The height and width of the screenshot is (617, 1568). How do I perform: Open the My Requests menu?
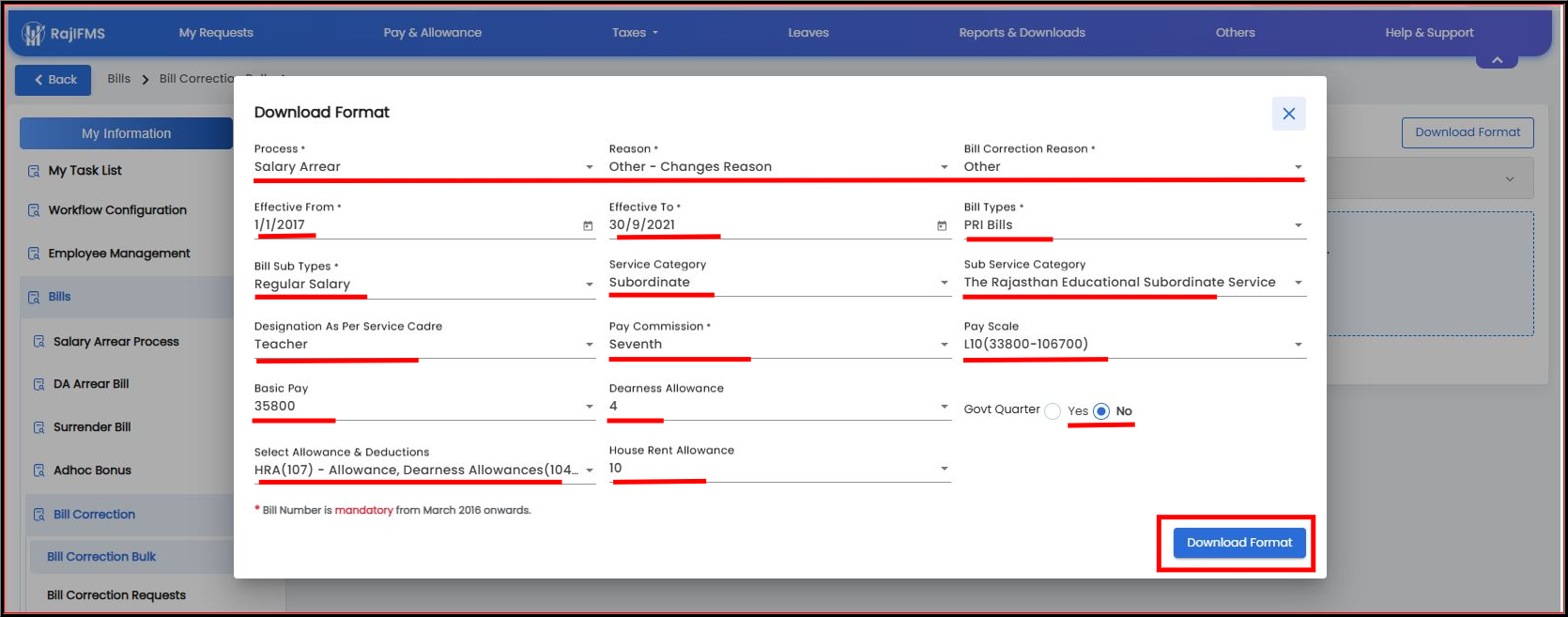(x=216, y=33)
